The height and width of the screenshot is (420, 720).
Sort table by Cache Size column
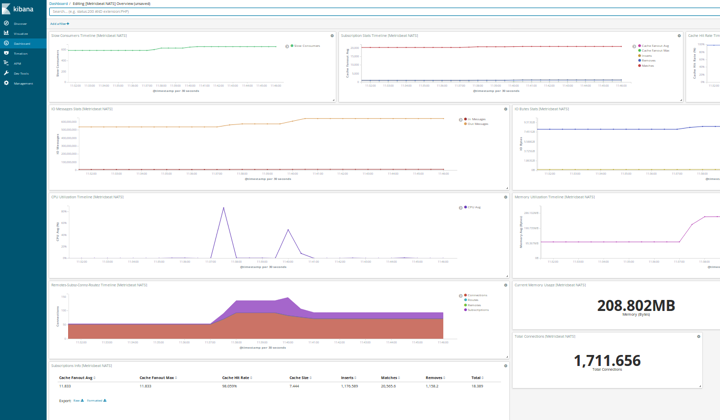tap(301, 378)
